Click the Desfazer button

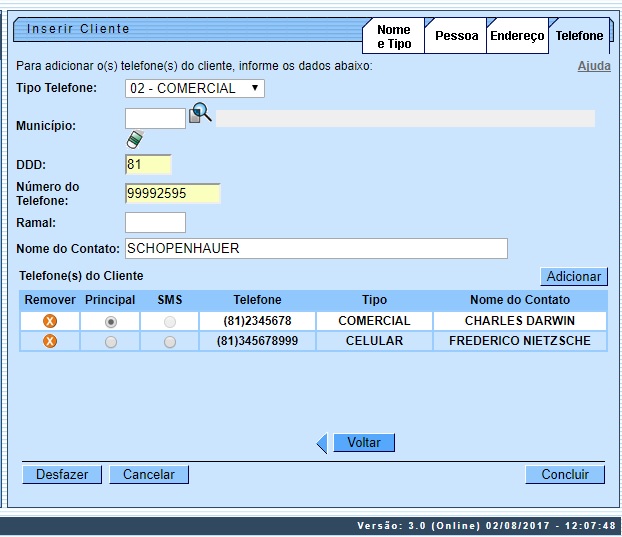62,475
